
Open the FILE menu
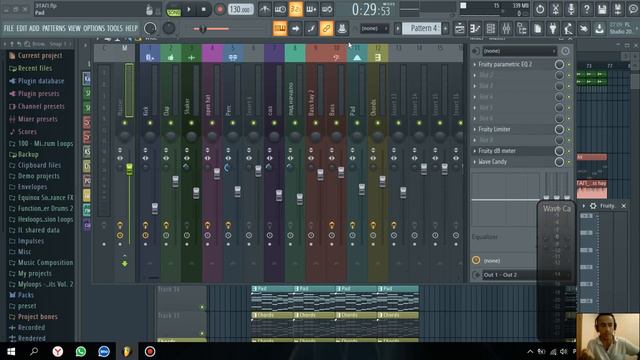9,29
